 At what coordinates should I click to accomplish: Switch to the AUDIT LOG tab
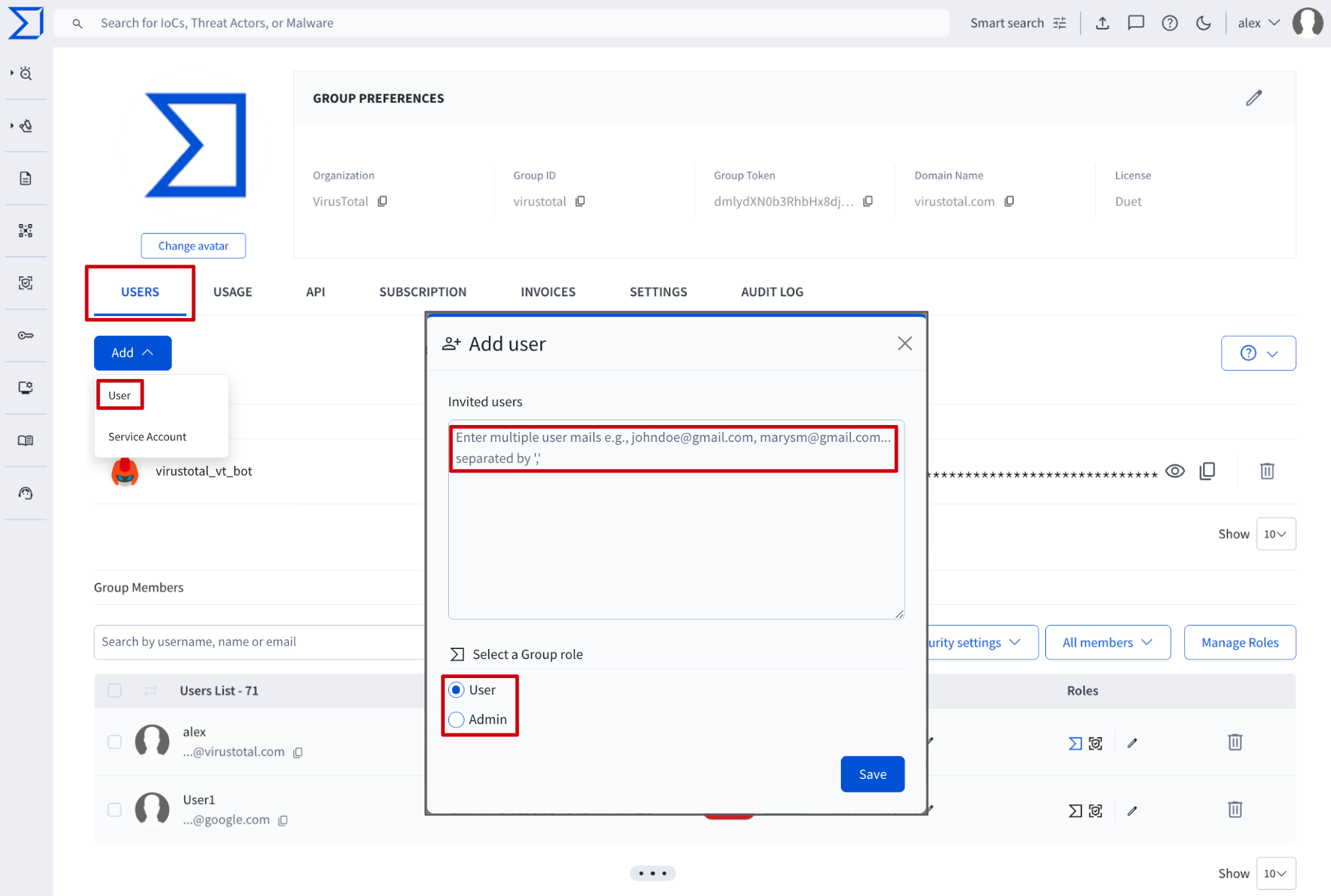[772, 292]
